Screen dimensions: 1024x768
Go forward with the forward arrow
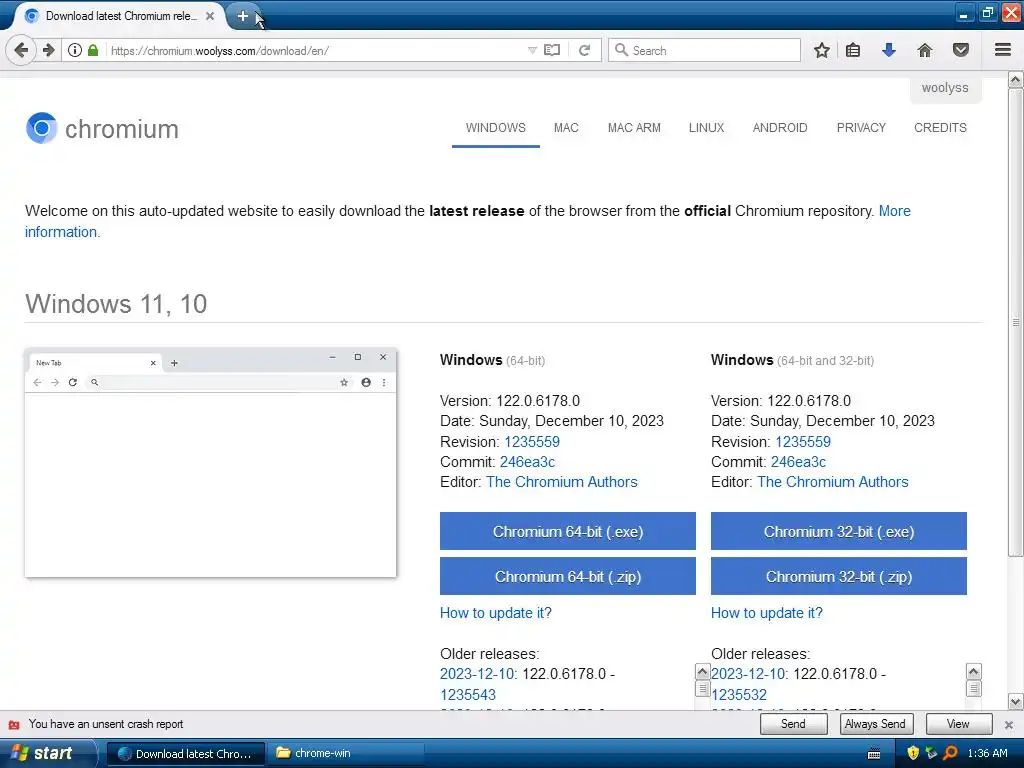click(48, 50)
